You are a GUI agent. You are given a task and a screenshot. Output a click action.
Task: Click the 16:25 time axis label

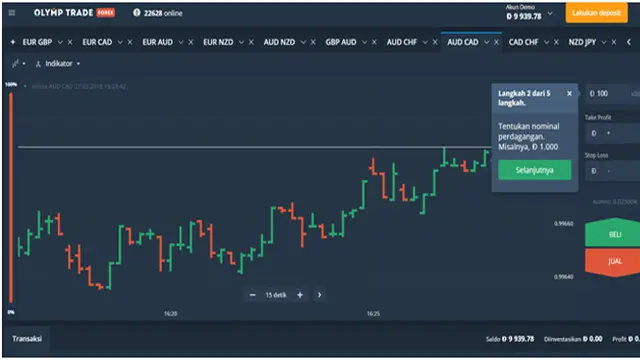coord(373,313)
